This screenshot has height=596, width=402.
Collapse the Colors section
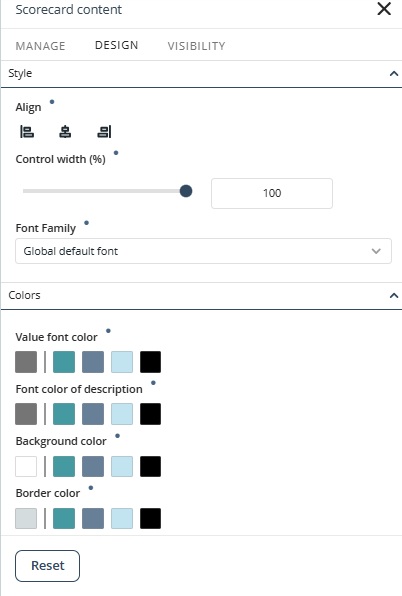pyautogui.click(x=394, y=295)
